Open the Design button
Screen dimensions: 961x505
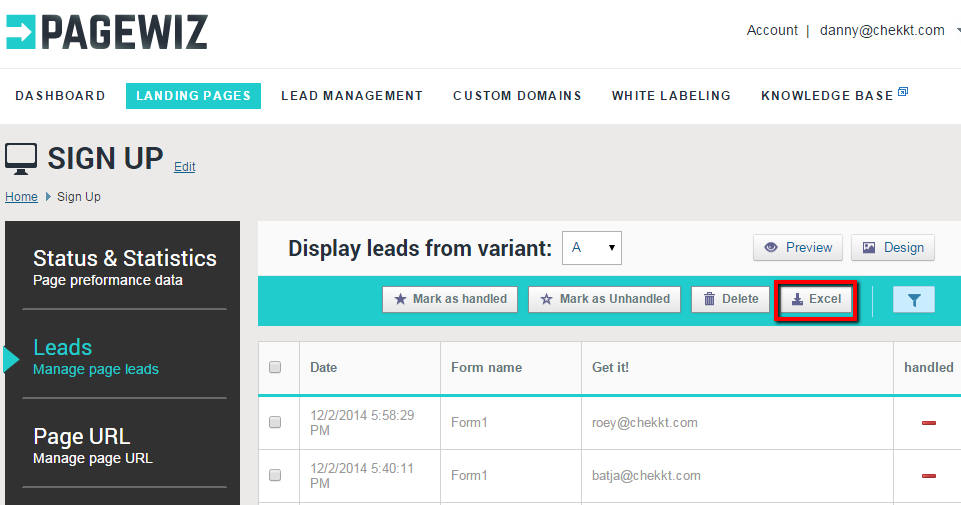(893, 248)
